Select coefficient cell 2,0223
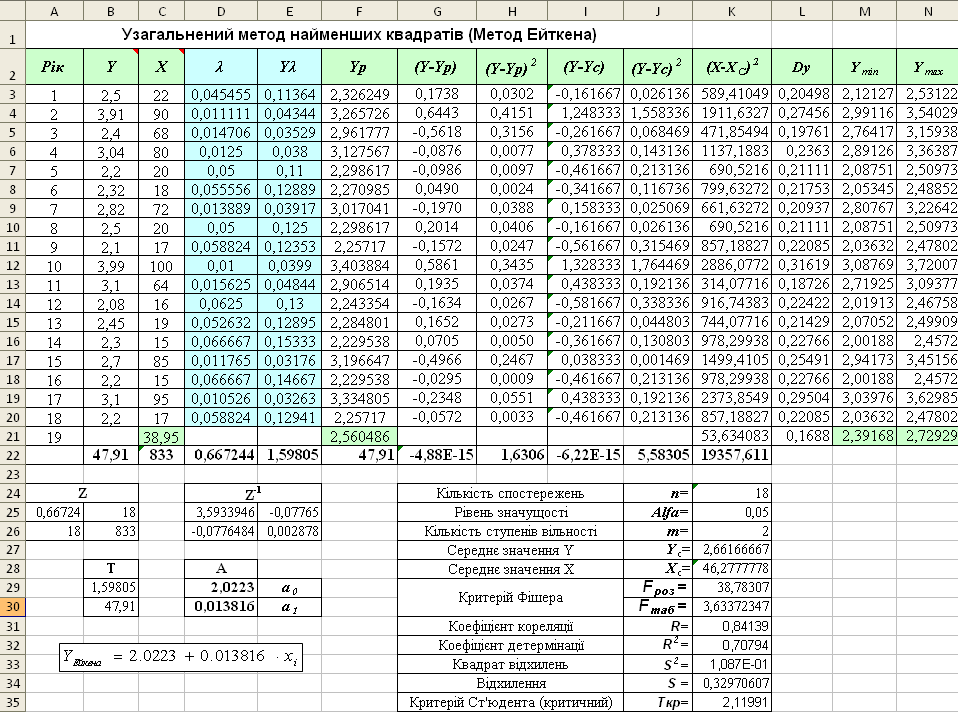This screenshot has height=712, width=958. coord(221,588)
